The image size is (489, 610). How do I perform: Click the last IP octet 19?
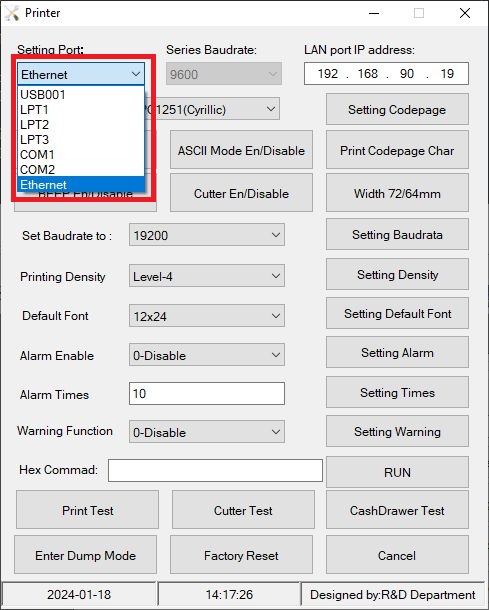click(x=447, y=74)
